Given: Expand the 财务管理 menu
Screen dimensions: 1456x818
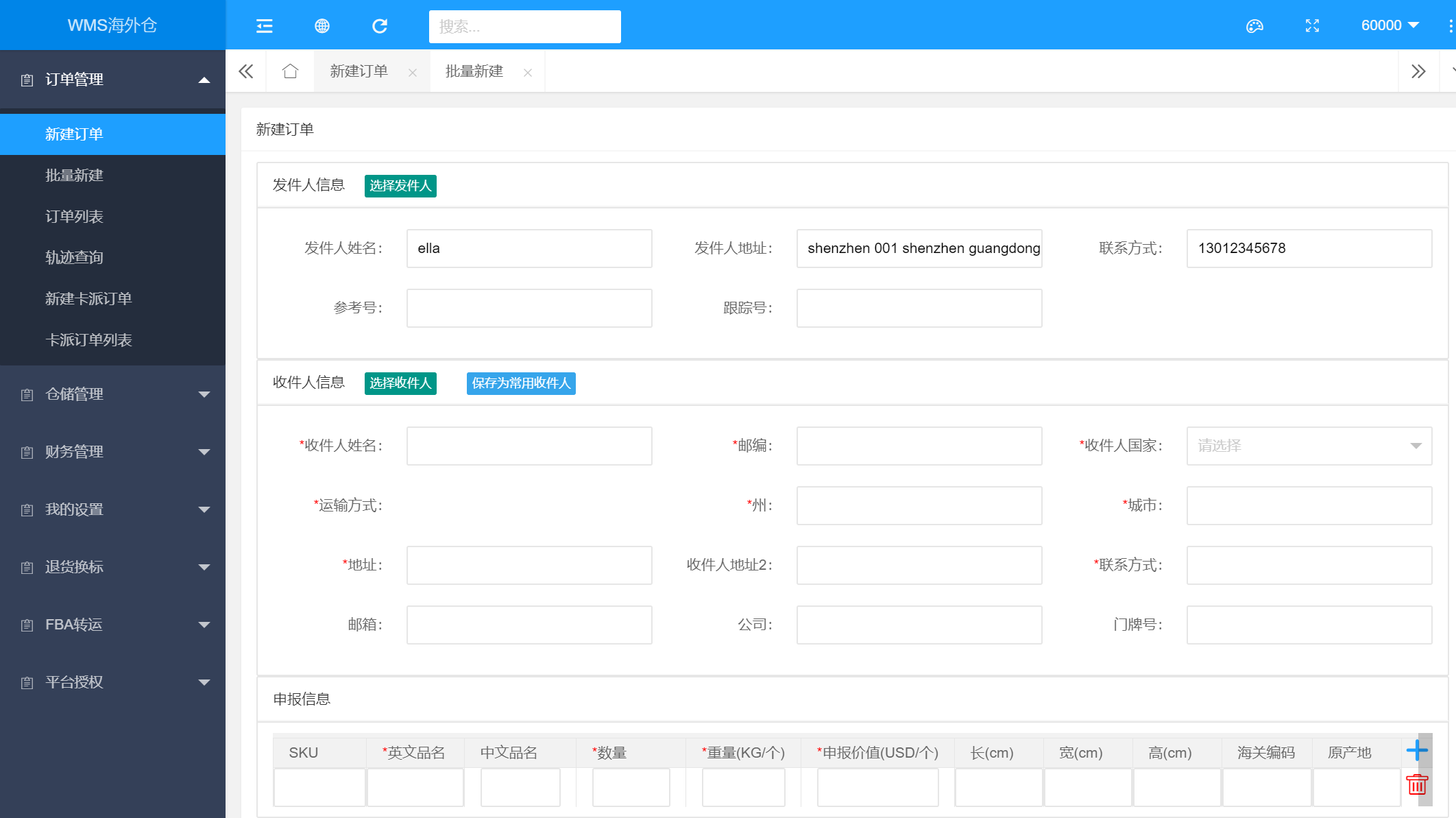Looking at the screenshot, I should tap(204, 452).
